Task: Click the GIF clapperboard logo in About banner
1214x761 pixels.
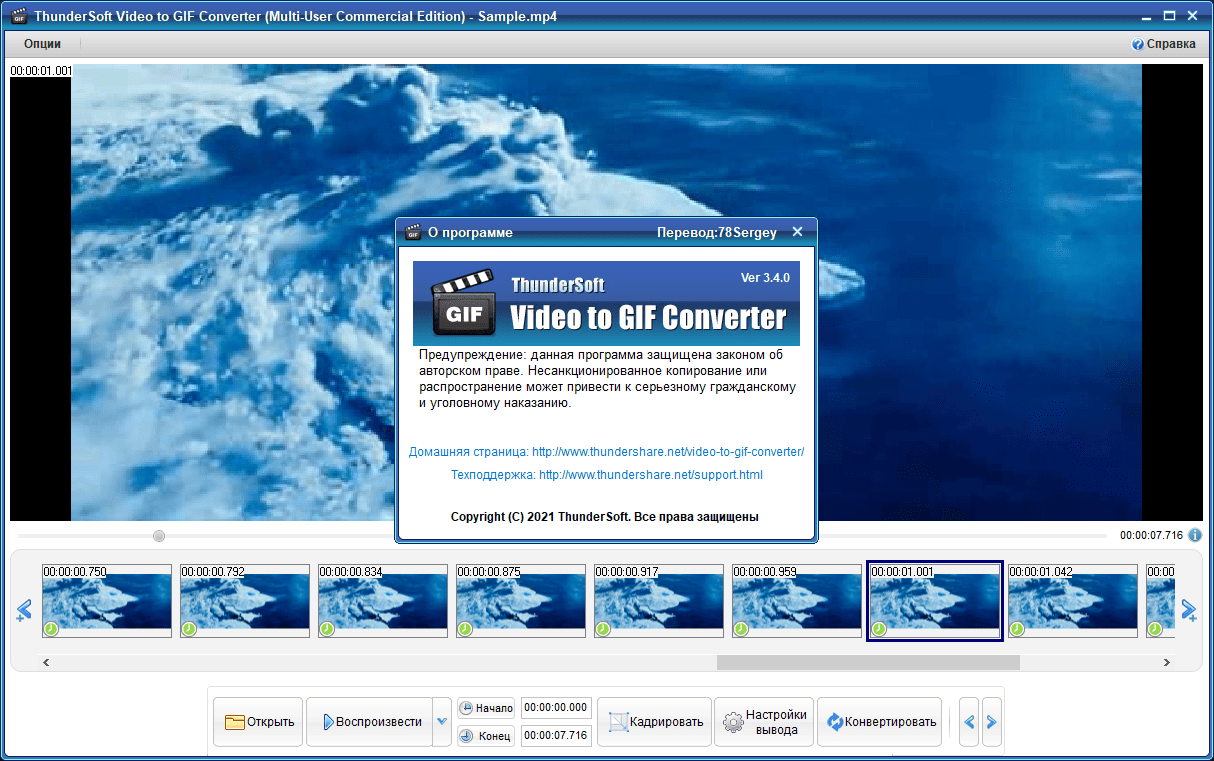Action: click(x=463, y=303)
